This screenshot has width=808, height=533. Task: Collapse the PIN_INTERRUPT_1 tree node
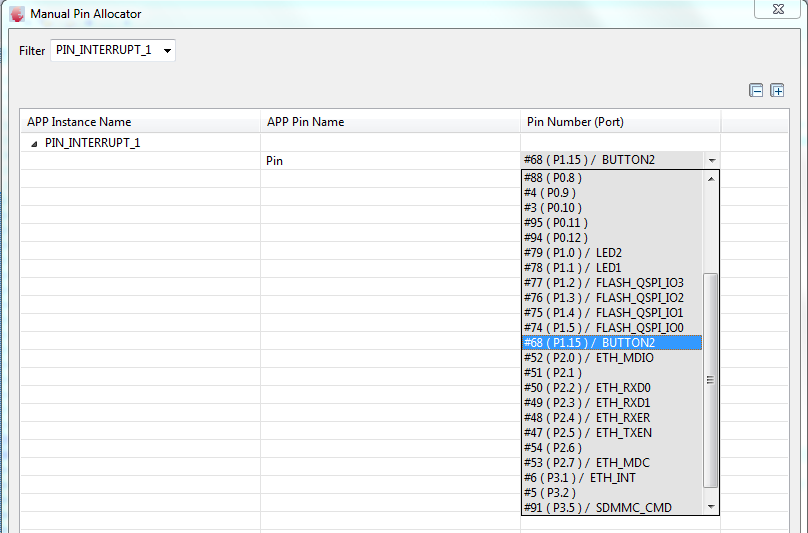coord(34,143)
